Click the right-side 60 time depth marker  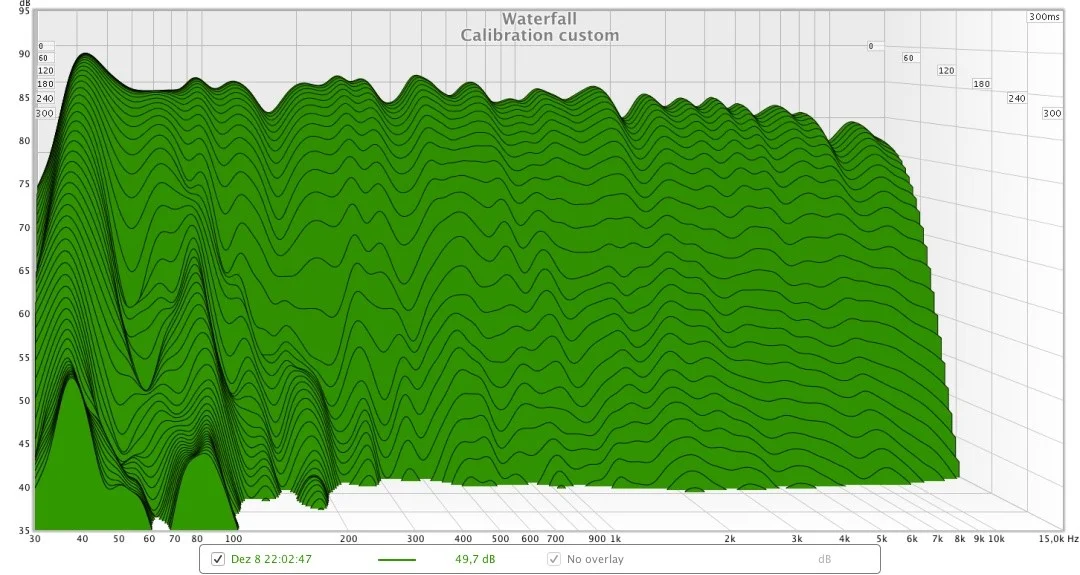[x=908, y=58]
